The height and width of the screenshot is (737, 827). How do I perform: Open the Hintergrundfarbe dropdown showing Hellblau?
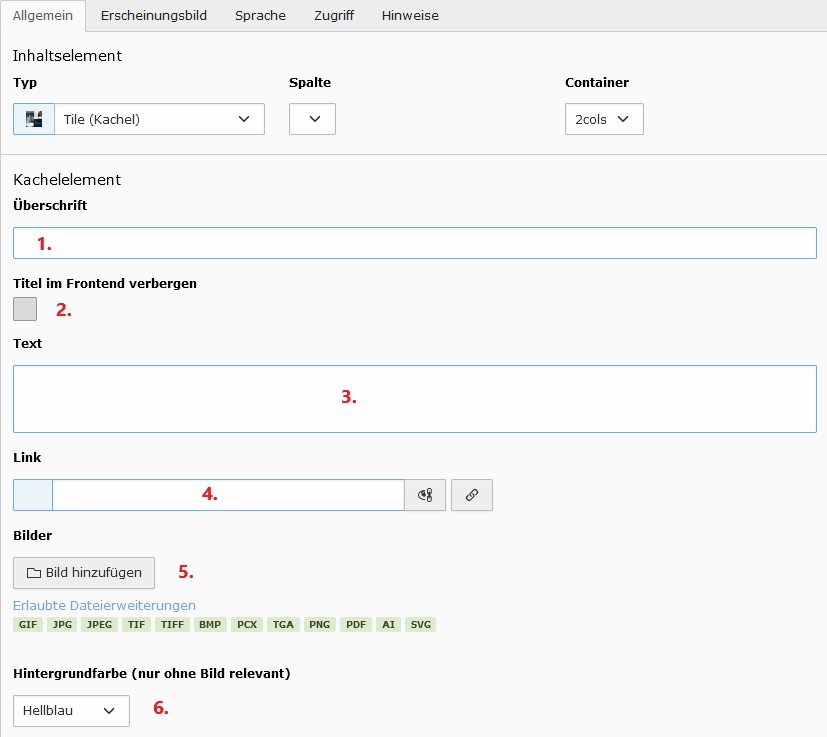pos(71,711)
